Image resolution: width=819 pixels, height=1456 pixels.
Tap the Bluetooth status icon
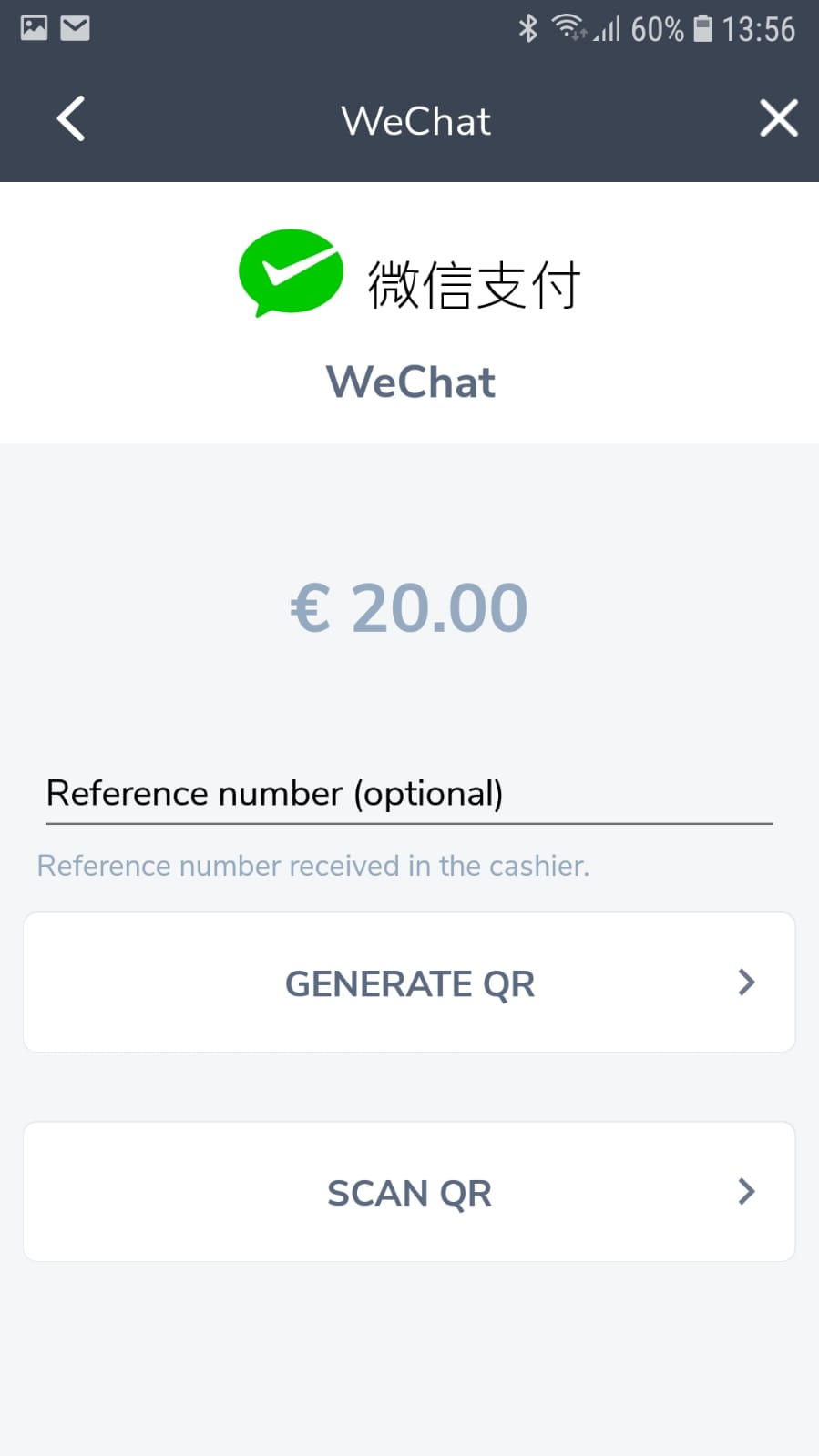point(527,28)
